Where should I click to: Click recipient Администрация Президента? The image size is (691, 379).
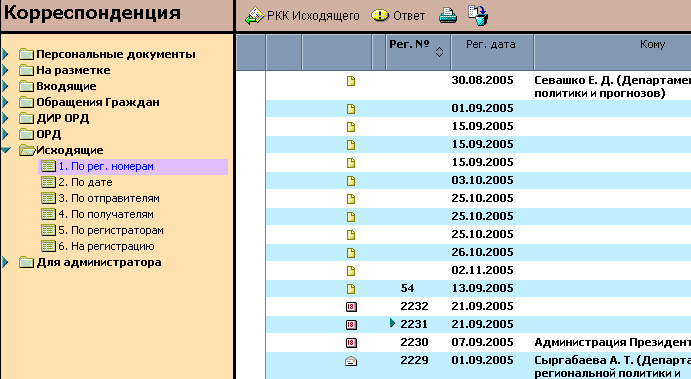pos(613,342)
